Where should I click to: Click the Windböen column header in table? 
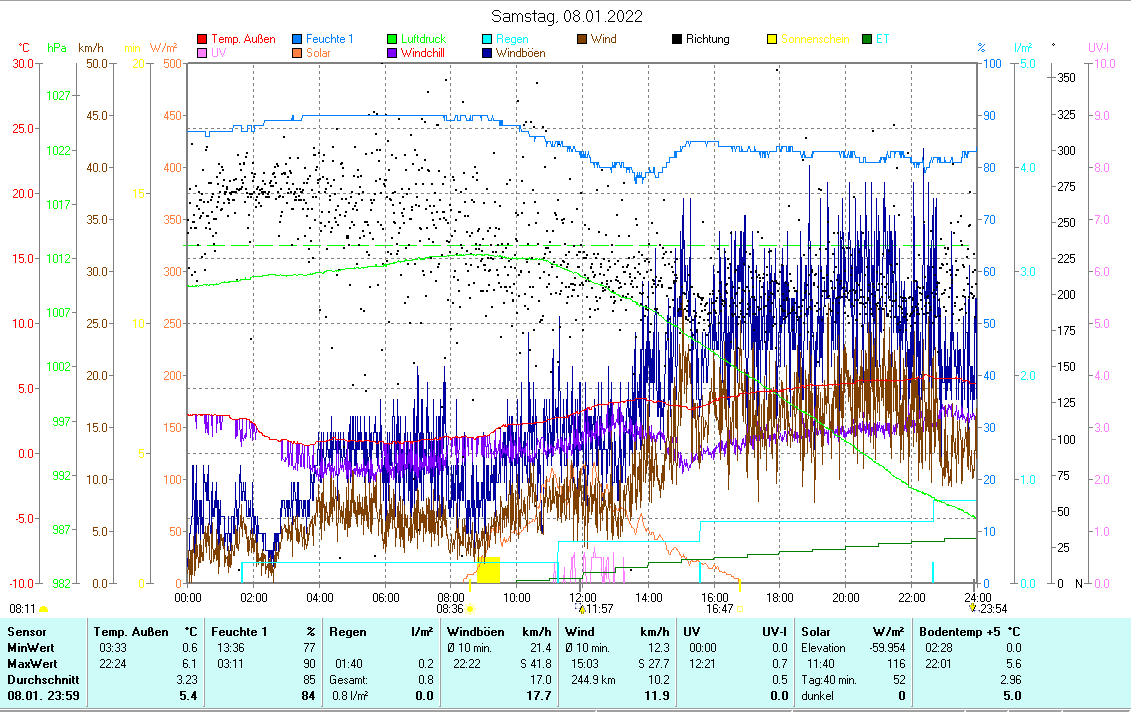(x=474, y=632)
